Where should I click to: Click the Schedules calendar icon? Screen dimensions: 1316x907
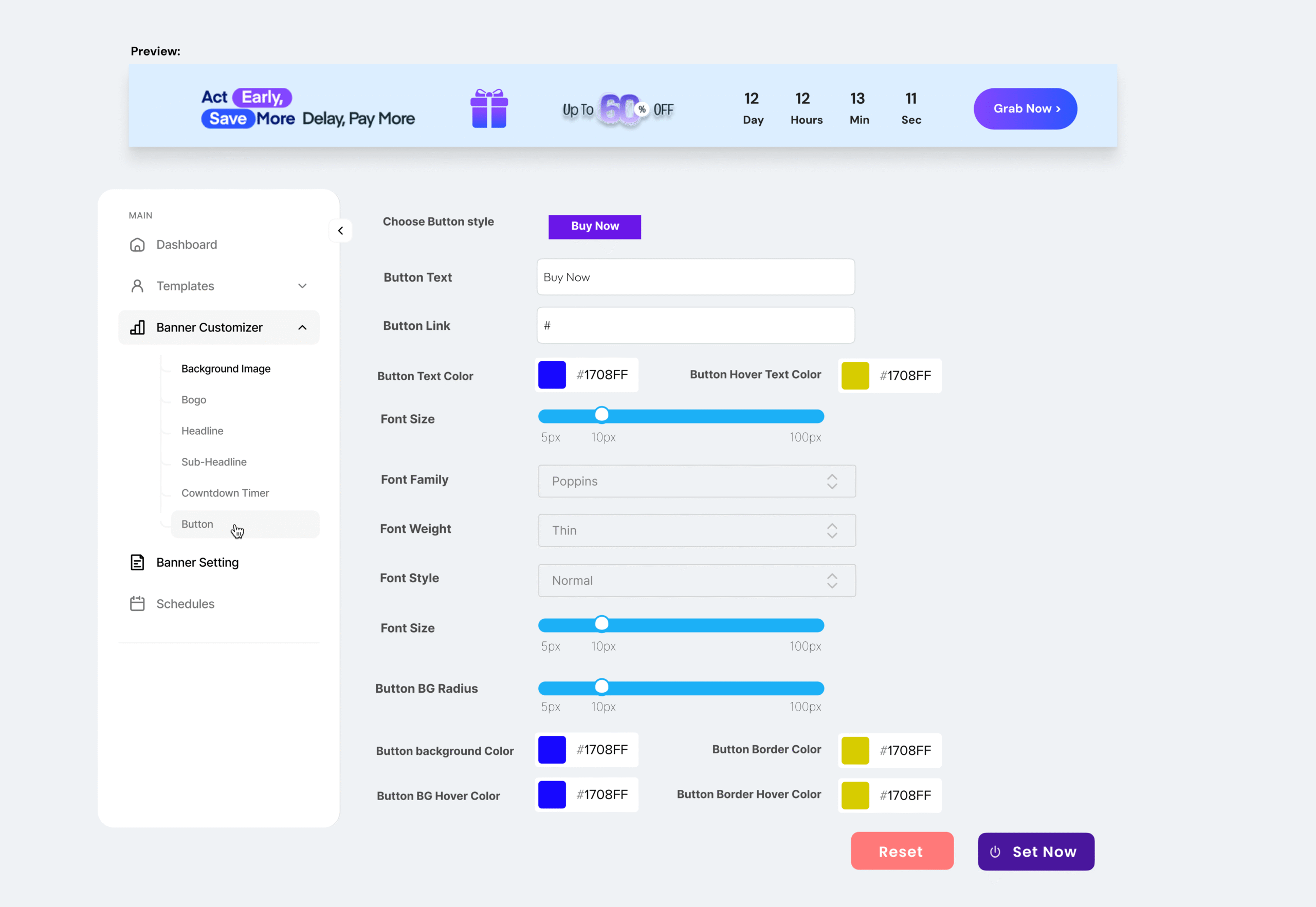coord(137,603)
